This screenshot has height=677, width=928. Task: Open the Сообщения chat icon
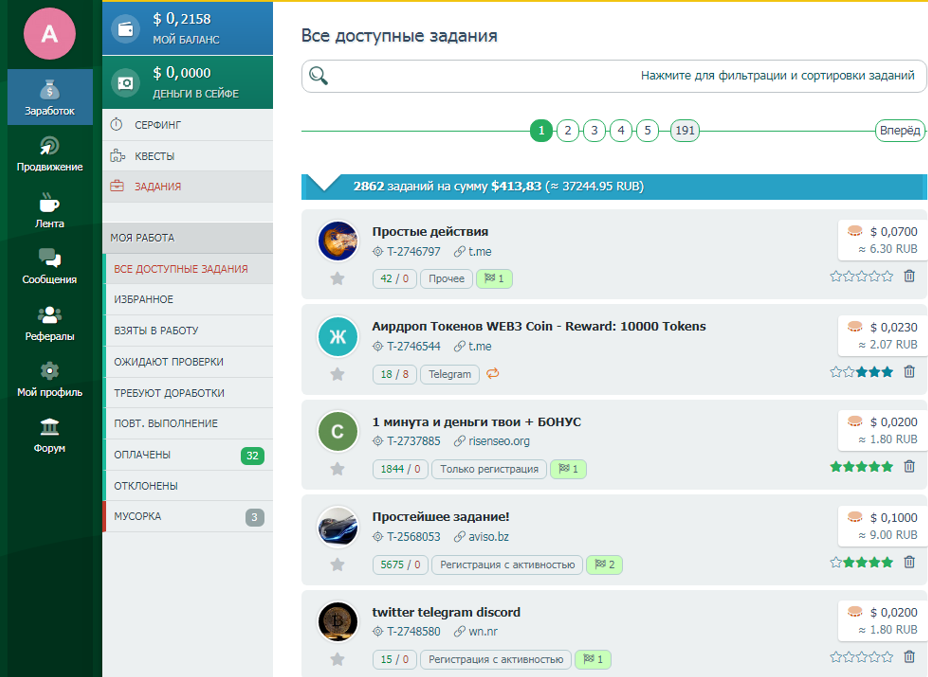pos(50,258)
